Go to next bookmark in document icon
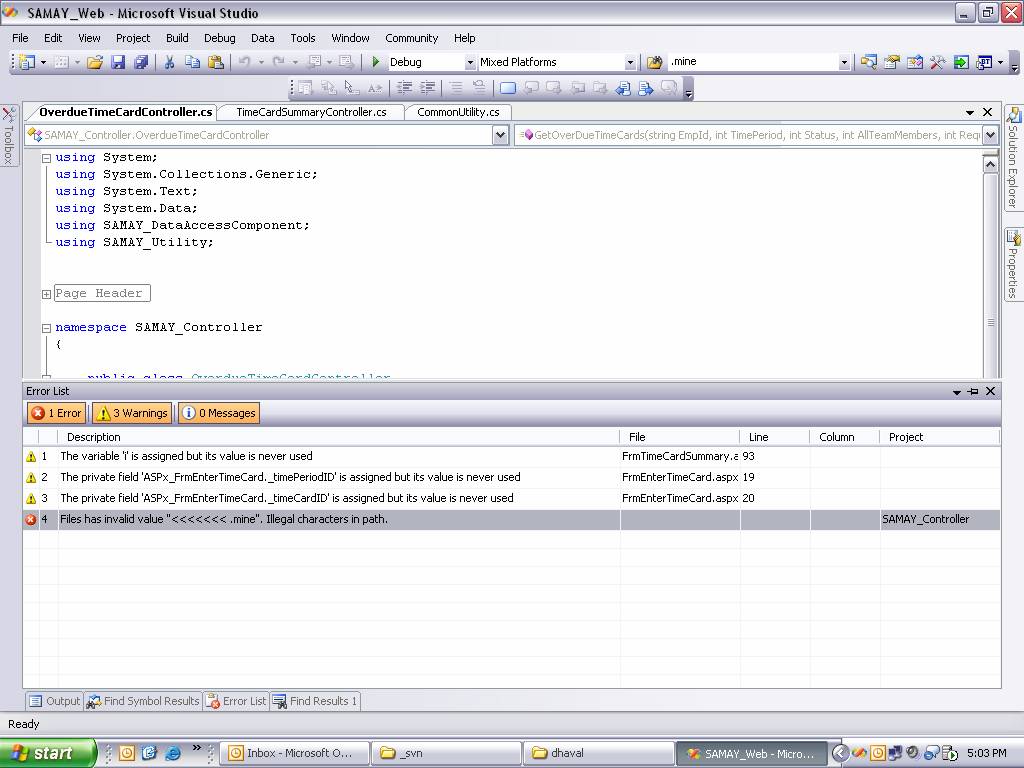Viewport: 1024px width, 768px height. coord(646,88)
